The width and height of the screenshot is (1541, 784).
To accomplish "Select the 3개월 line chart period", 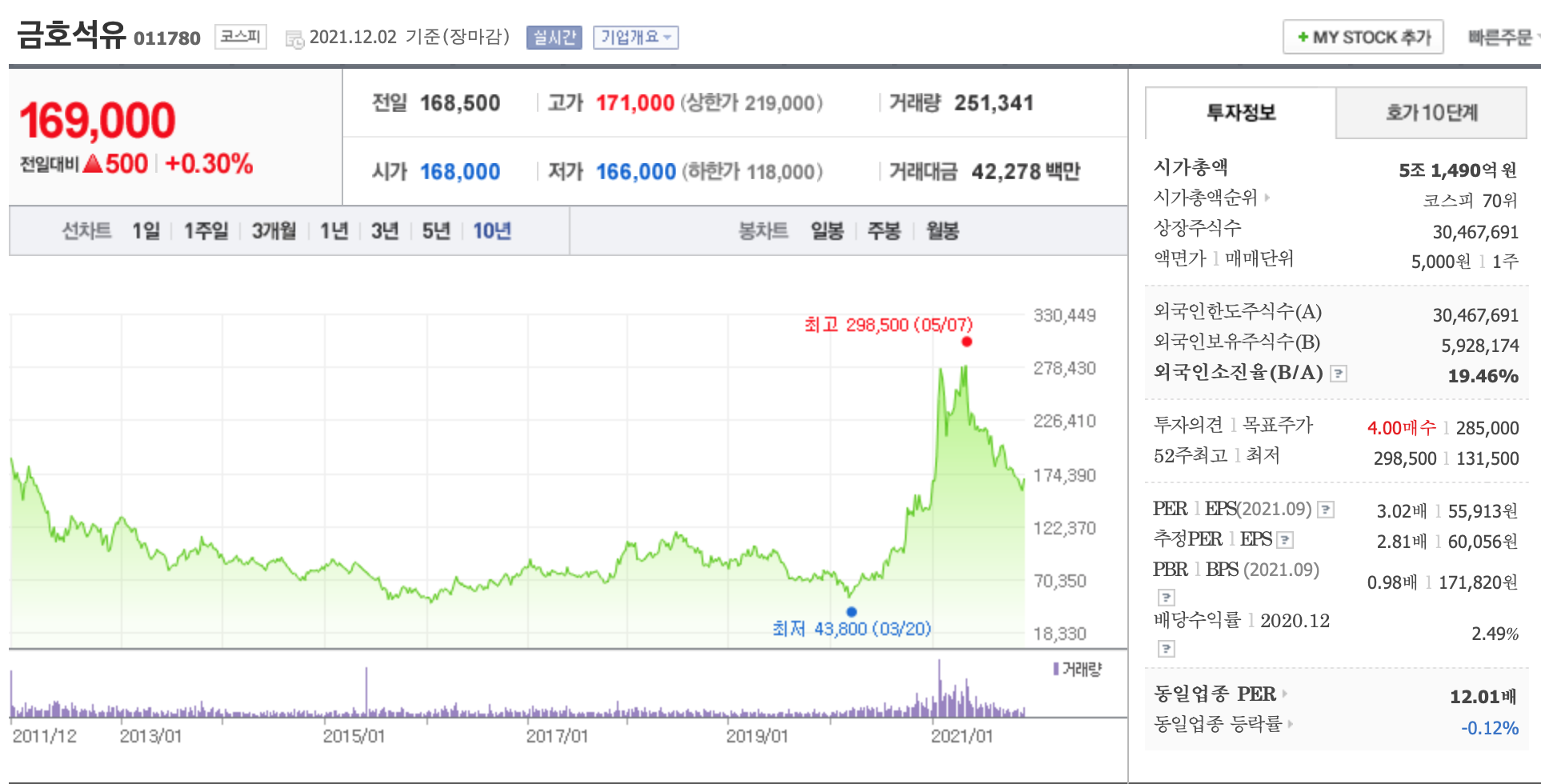I will [x=274, y=231].
